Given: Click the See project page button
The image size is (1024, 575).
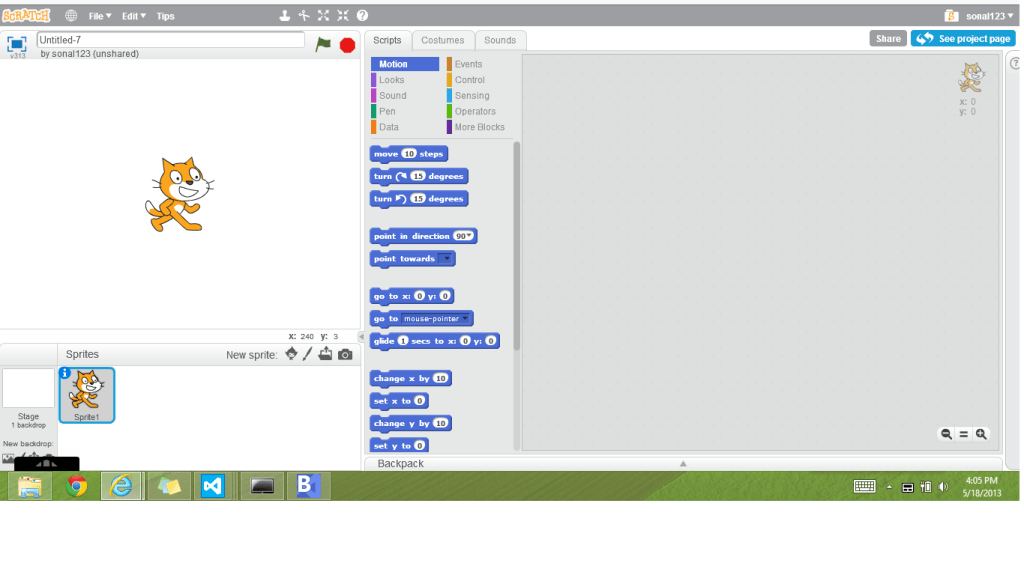Looking at the screenshot, I should [x=964, y=39].
